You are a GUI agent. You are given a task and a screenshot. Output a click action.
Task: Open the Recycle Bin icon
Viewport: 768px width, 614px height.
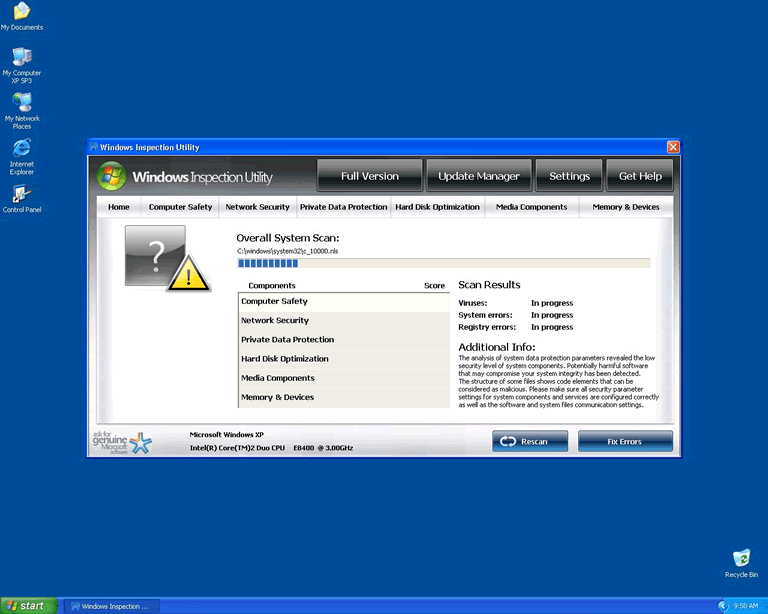coord(741,558)
